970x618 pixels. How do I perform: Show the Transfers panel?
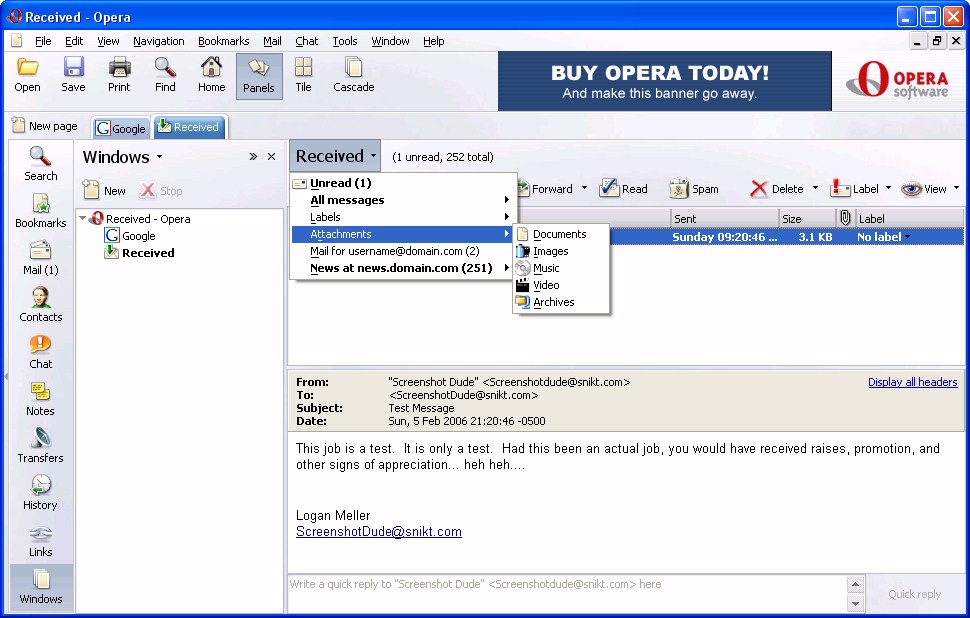click(x=41, y=446)
